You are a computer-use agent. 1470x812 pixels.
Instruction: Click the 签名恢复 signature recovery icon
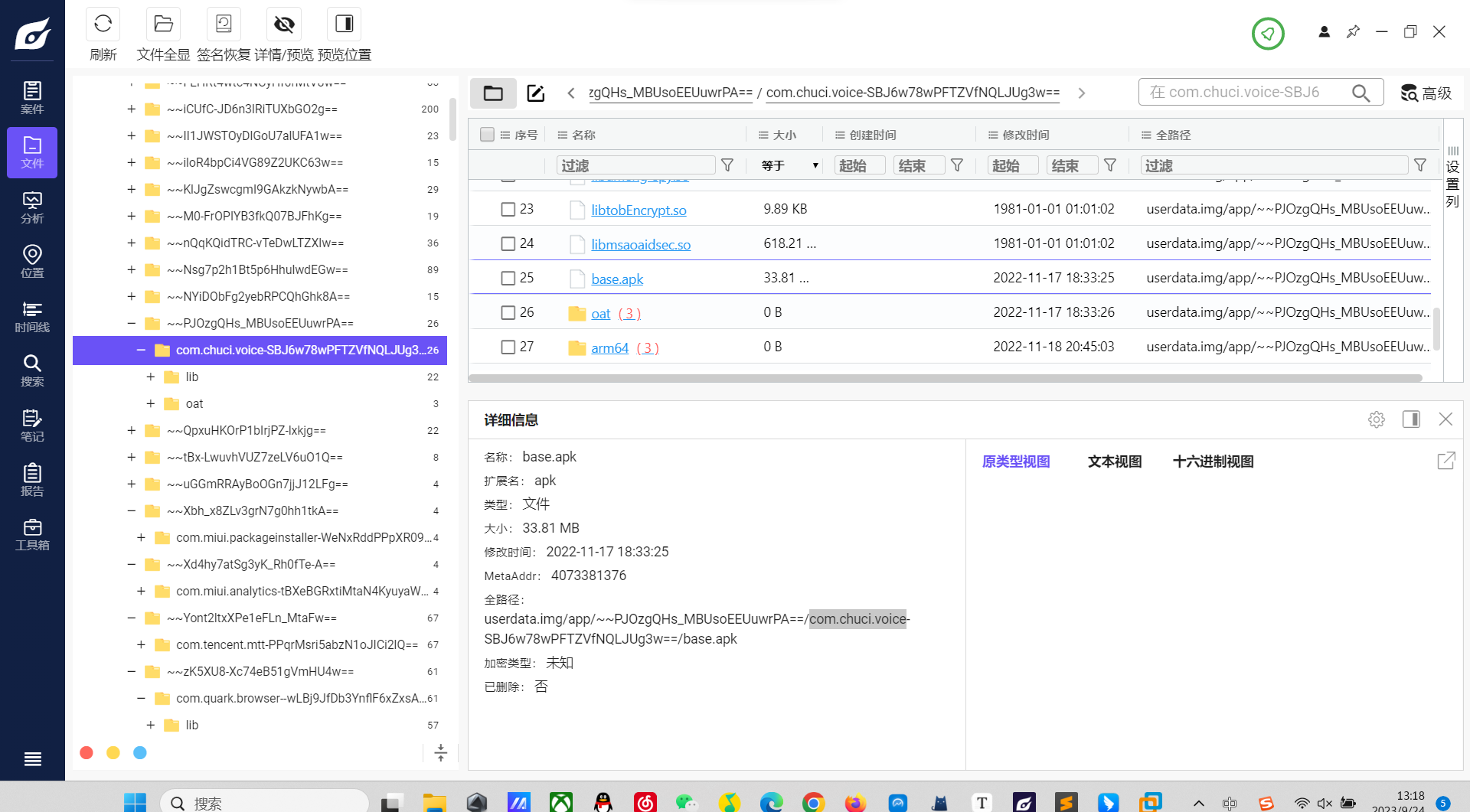pyautogui.click(x=224, y=24)
